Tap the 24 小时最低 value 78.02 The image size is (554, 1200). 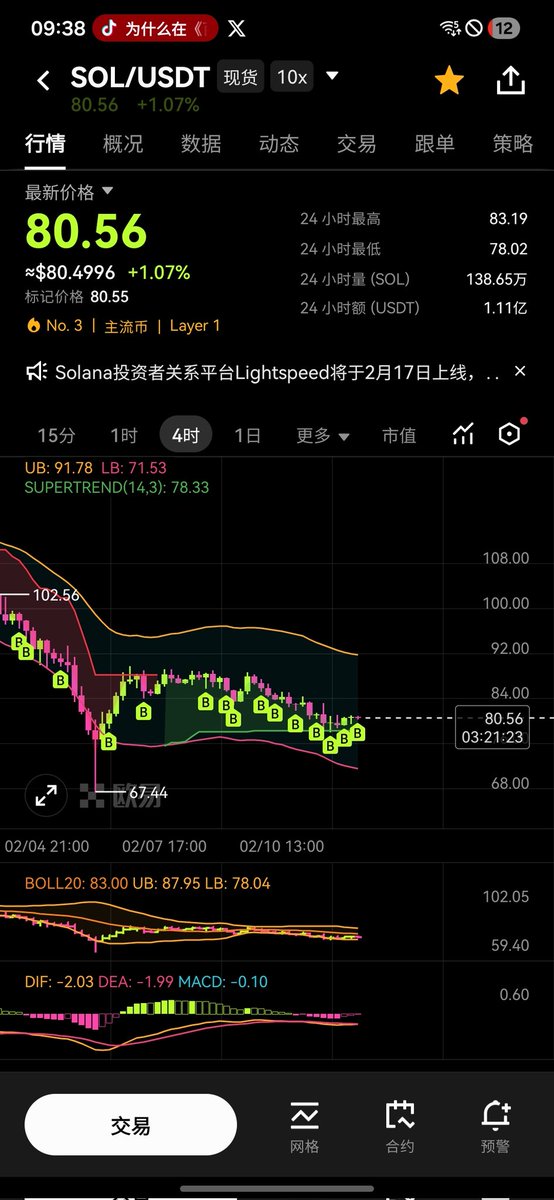click(509, 248)
